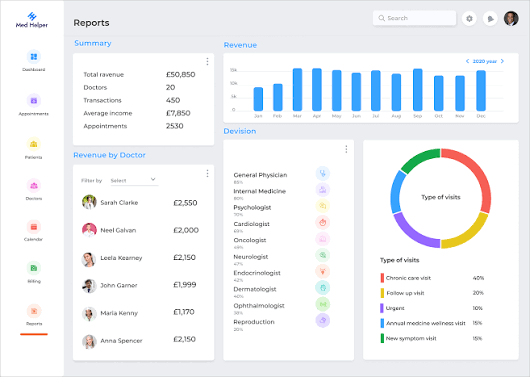530x377 pixels.
Task: Open the Billing sidebar icon
Action: coord(34,268)
